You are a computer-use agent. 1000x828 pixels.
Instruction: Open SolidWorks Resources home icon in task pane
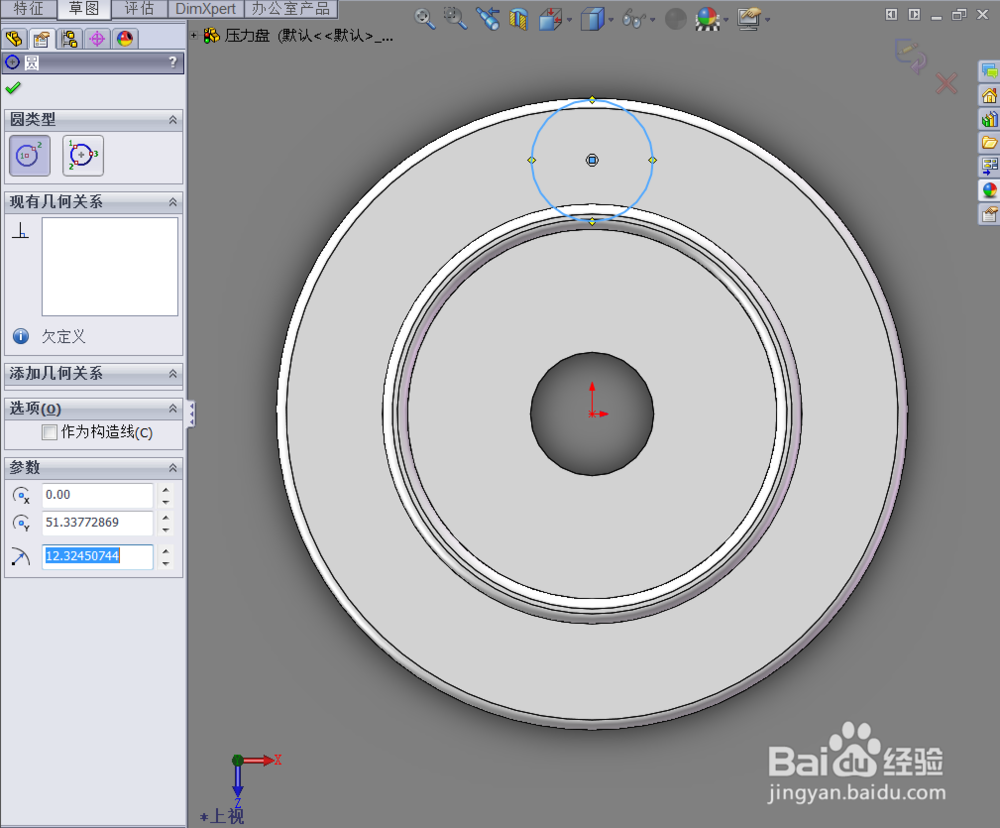pyautogui.click(x=989, y=96)
